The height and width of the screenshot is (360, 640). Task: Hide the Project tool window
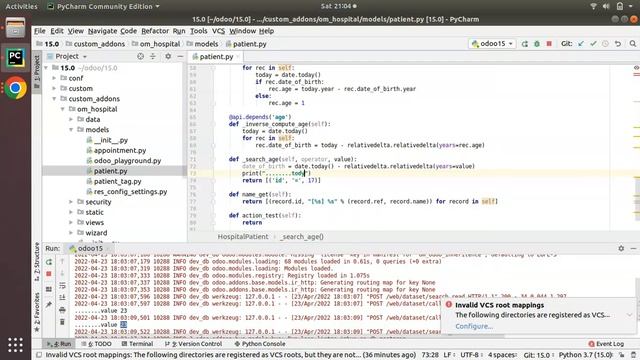(180, 56)
